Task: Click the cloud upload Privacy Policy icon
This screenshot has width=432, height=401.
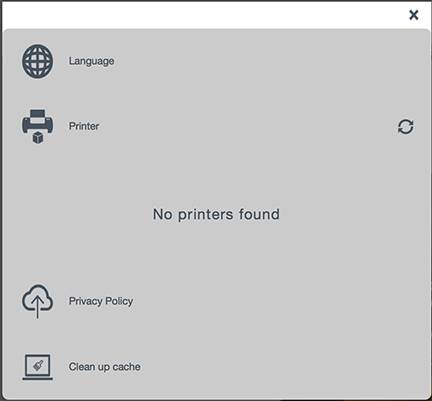Action: (x=37, y=301)
